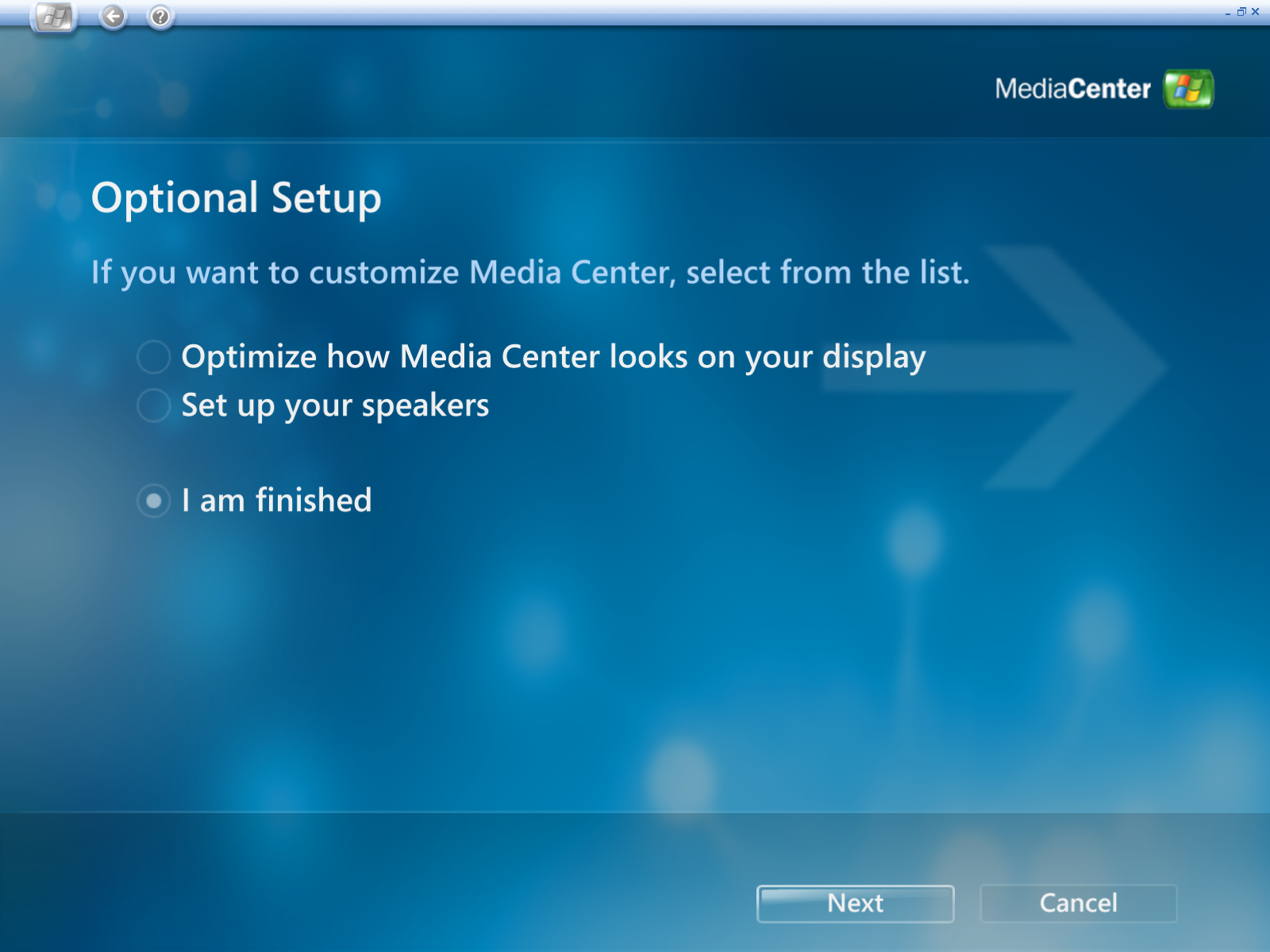Click the green Windows flag logo
This screenshot has width=1270, height=952.
coord(1188,89)
